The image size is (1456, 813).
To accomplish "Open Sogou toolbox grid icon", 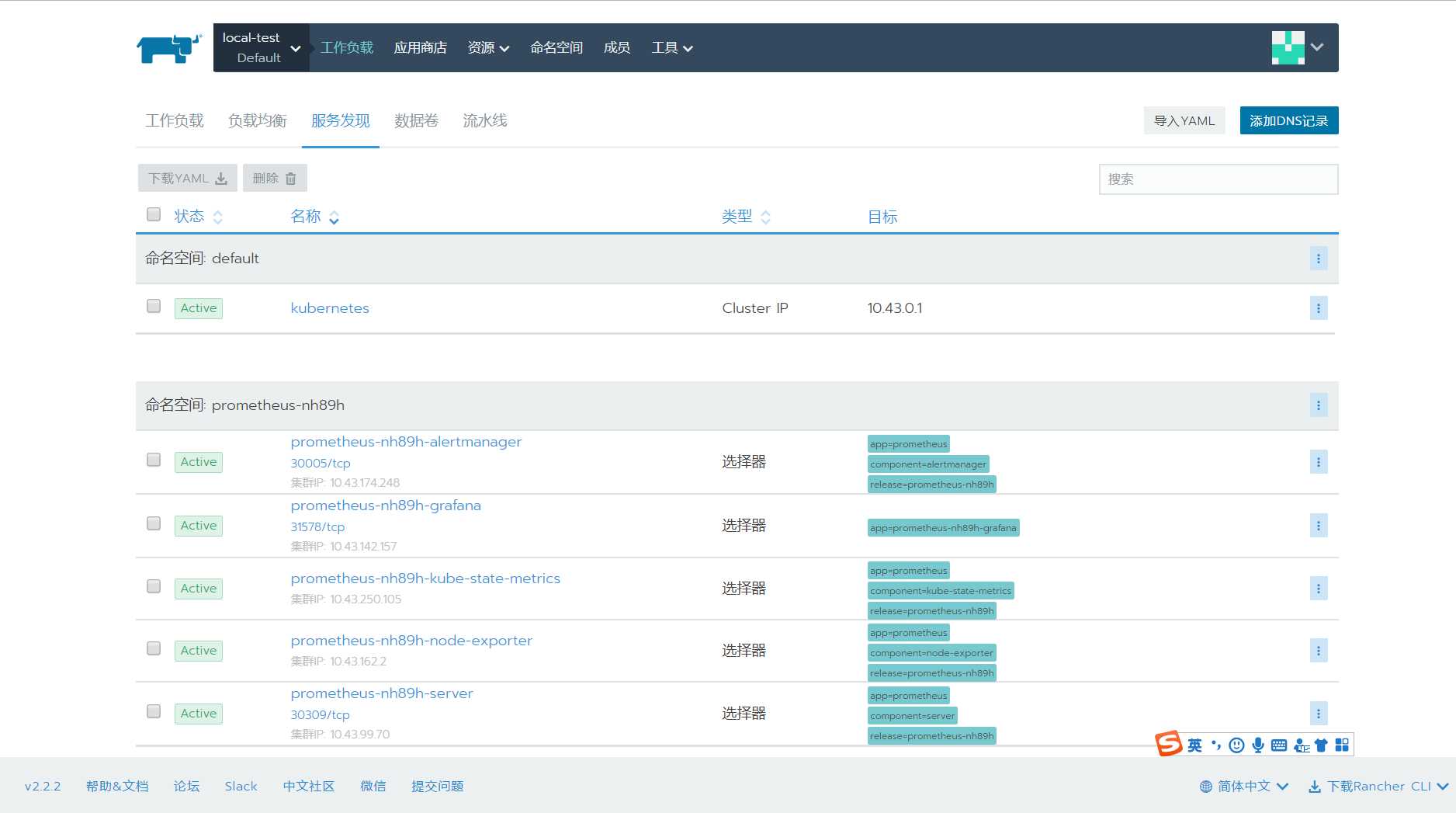I will 1342,745.
